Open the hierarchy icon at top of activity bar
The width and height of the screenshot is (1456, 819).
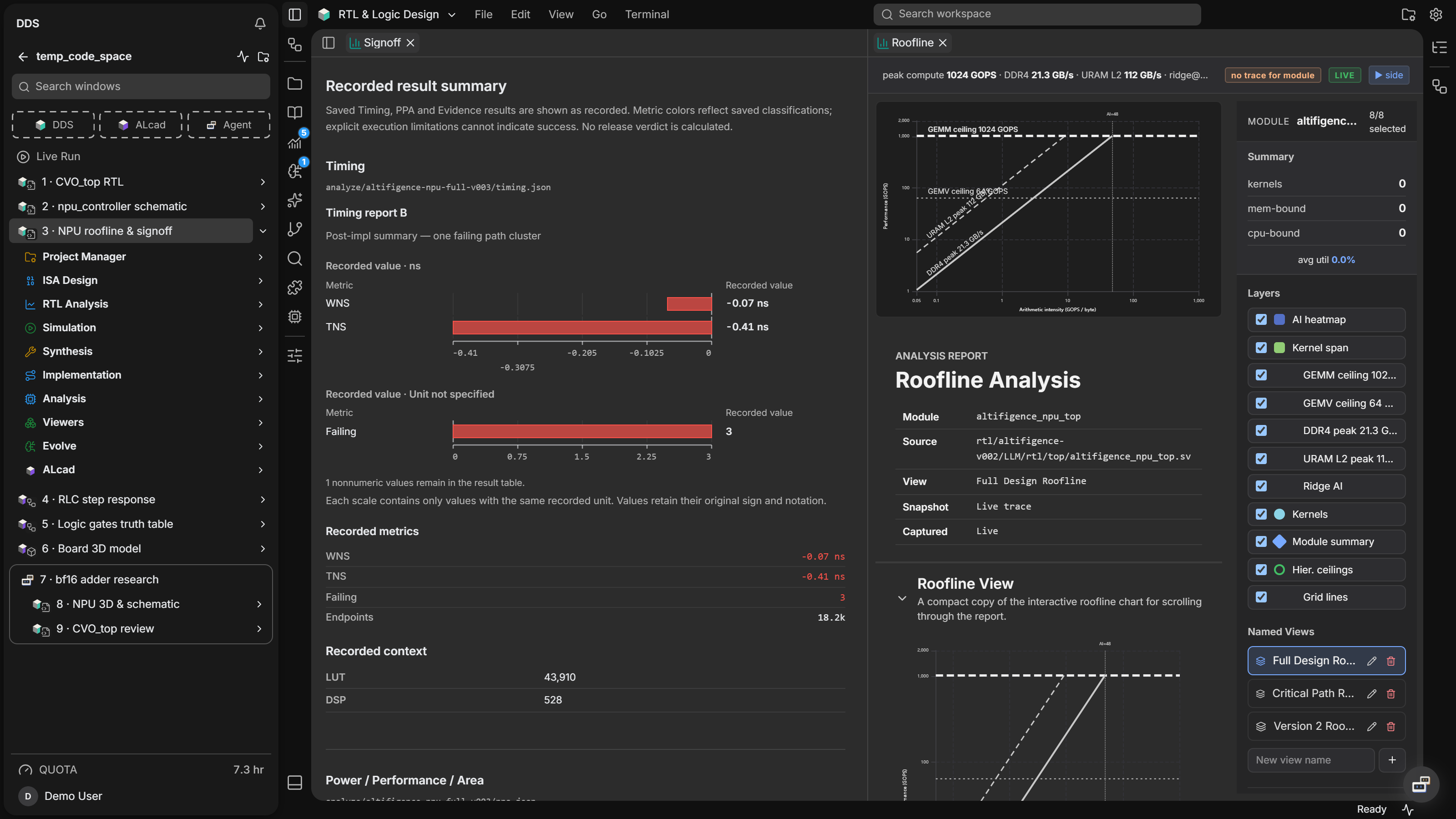point(294,44)
